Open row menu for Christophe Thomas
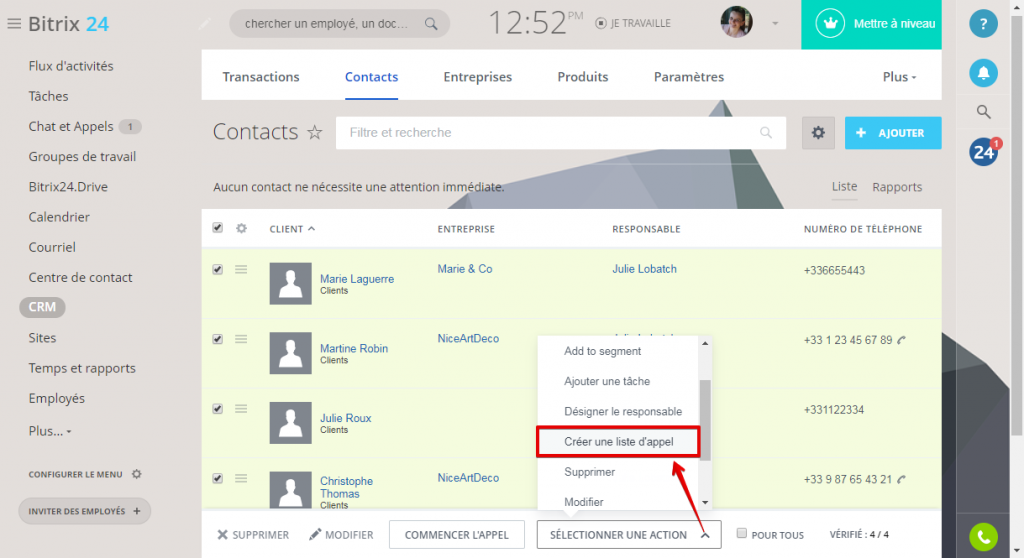Viewport: 1024px width, 558px height. click(x=241, y=478)
